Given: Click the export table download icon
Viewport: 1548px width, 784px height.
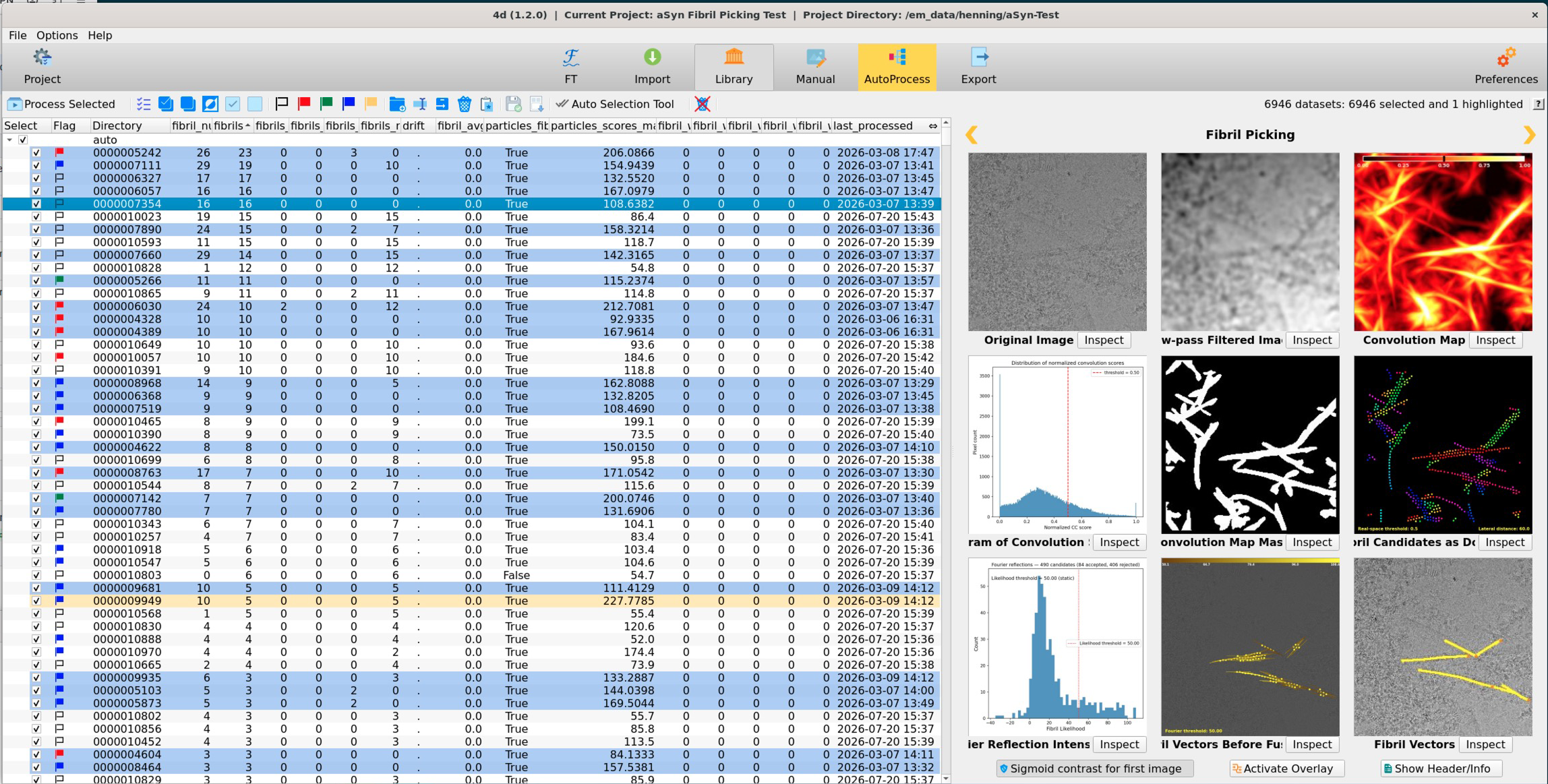Looking at the screenshot, I should [x=536, y=104].
